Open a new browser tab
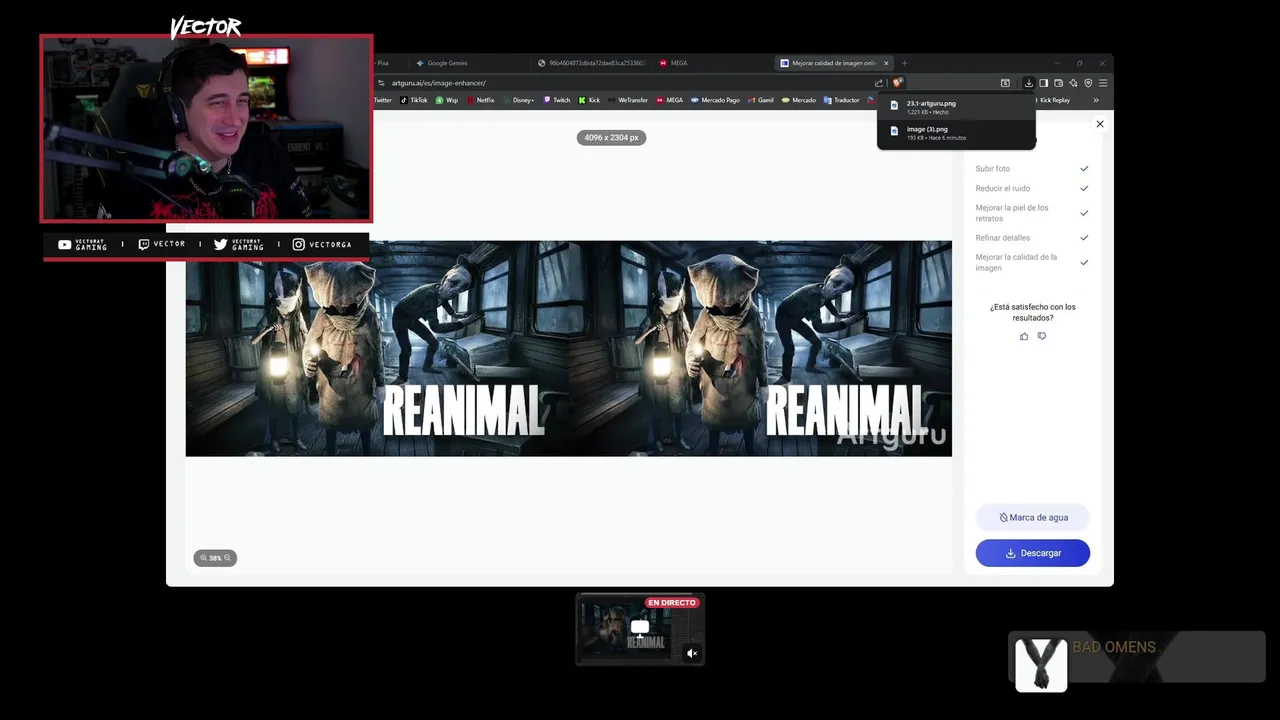Viewport: 1280px width, 720px height. (904, 63)
